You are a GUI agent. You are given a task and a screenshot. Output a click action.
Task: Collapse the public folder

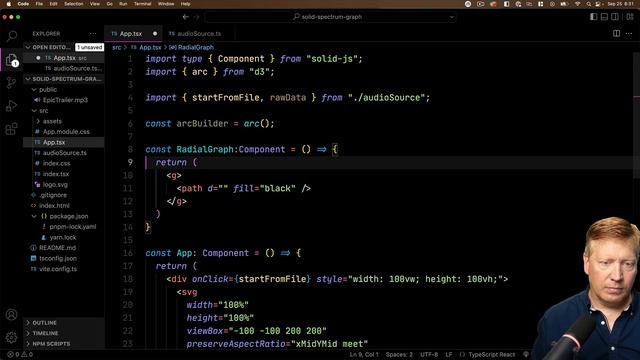pyautogui.click(x=34, y=89)
